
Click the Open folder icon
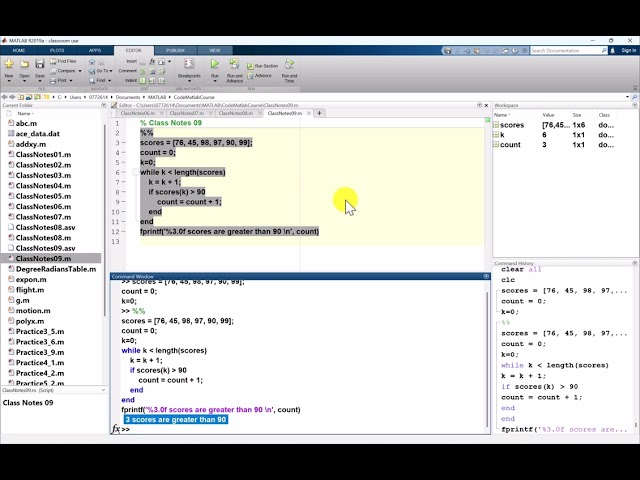pyautogui.click(x=24, y=64)
